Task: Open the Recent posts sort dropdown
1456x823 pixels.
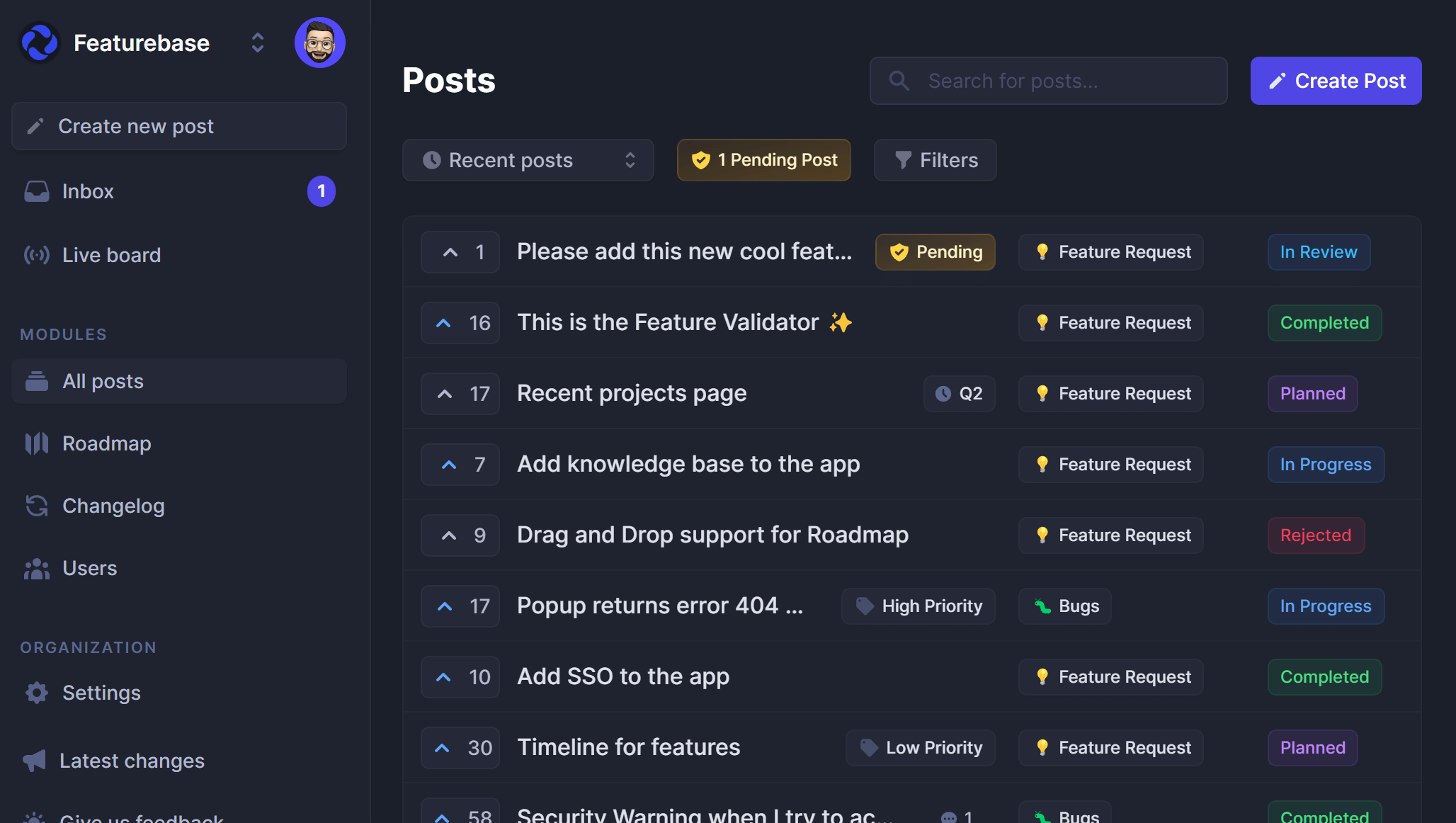Action: click(x=528, y=160)
